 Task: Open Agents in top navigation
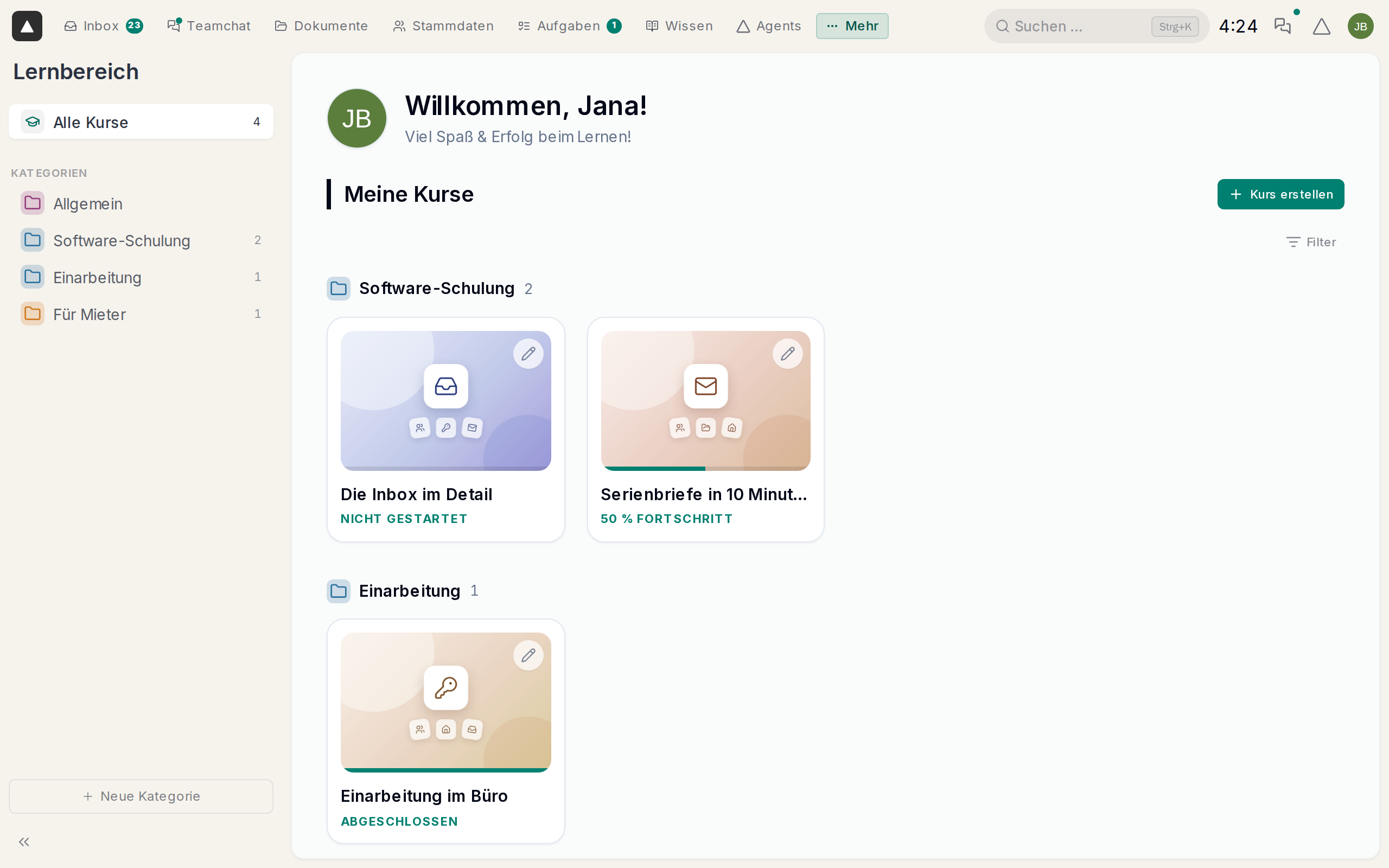(768, 26)
